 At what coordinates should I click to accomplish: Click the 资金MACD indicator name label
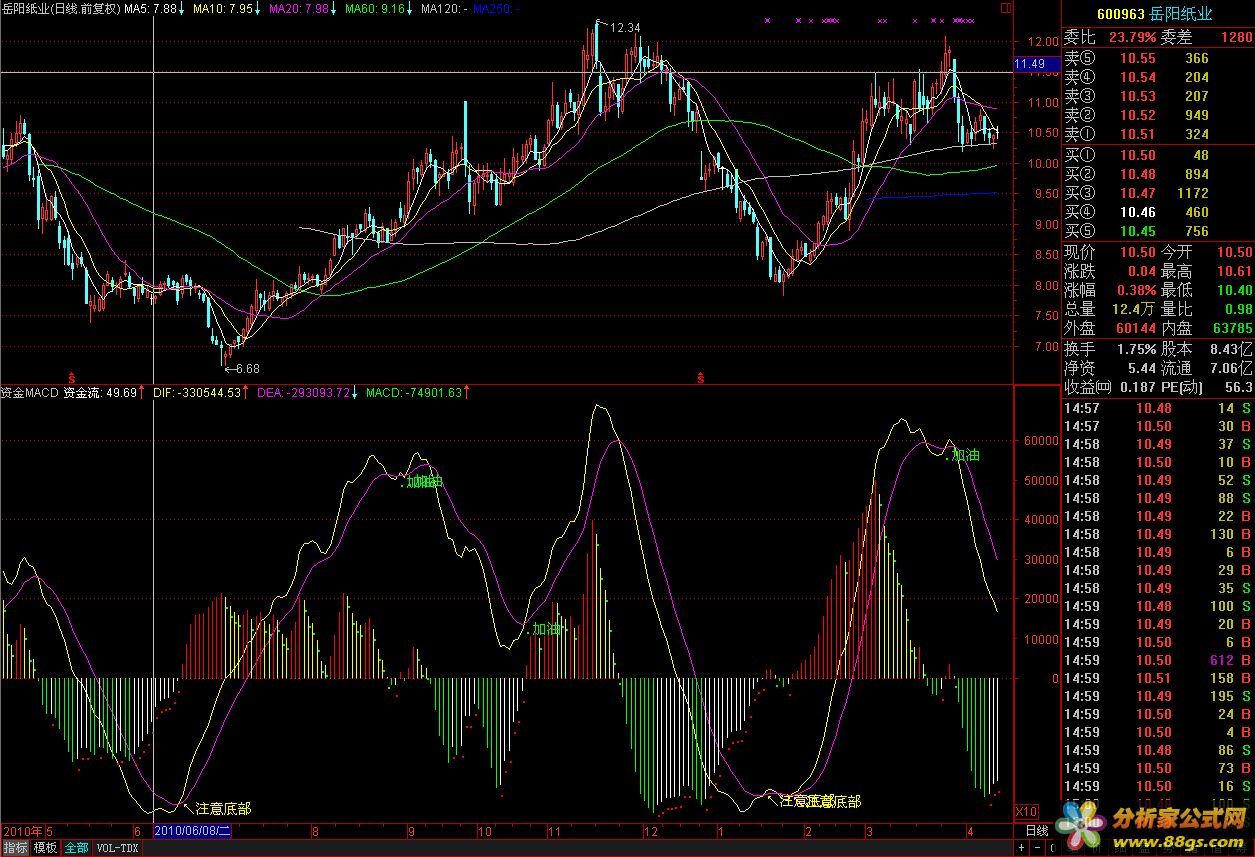pyautogui.click(x=29, y=393)
